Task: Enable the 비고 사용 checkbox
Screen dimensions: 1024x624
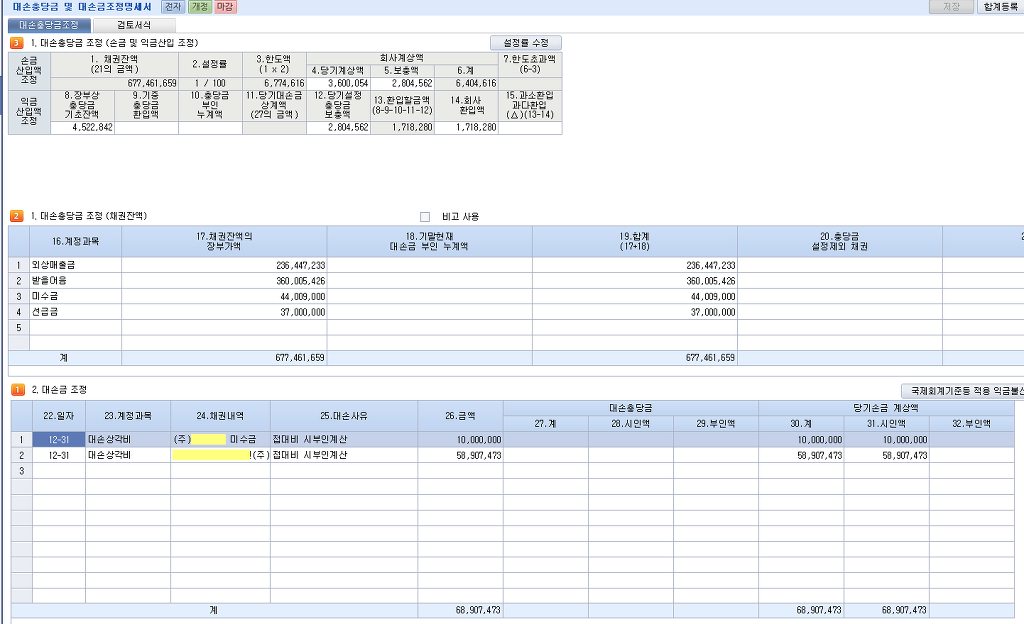Action: pyautogui.click(x=425, y=216)
